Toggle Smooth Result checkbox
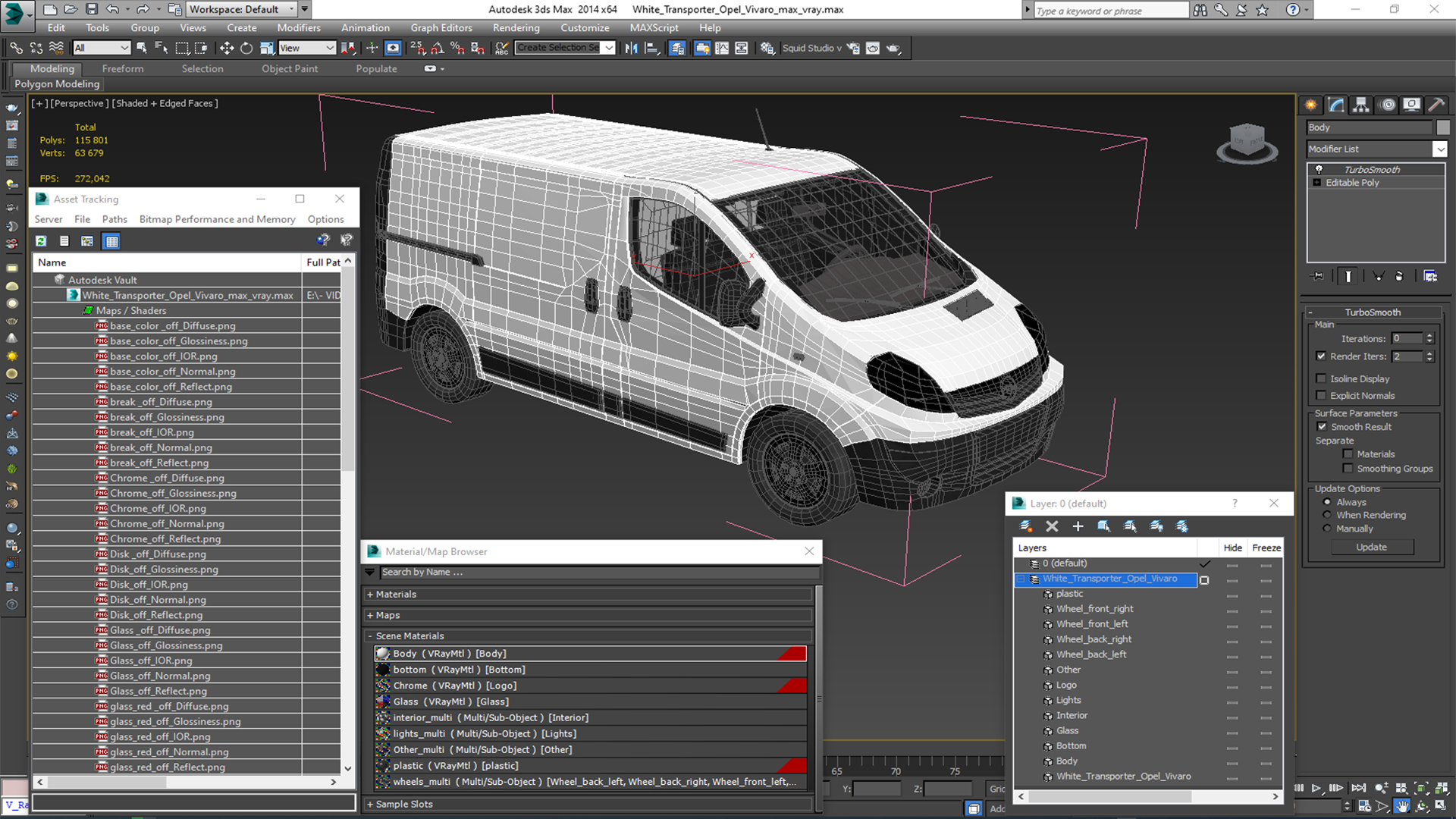Image resolution: width=1456 pixels, height=819 pixels. tap(1322, 427)
